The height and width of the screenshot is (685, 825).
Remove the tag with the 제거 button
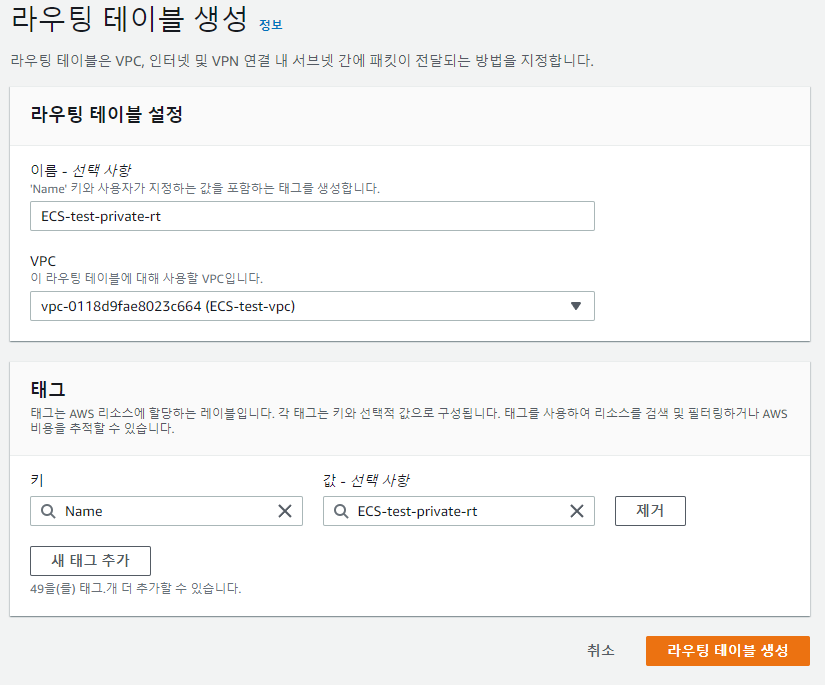(650, 511)
